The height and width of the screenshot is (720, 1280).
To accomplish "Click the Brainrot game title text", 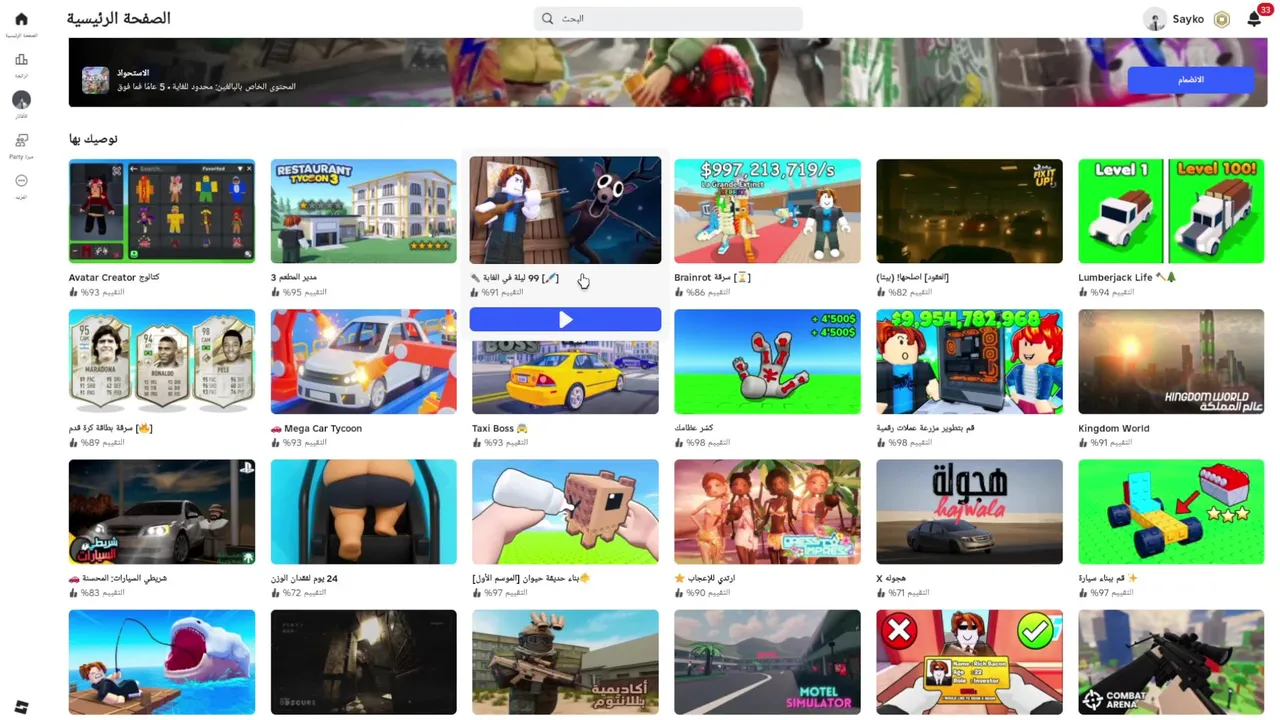I will (712, 278).
